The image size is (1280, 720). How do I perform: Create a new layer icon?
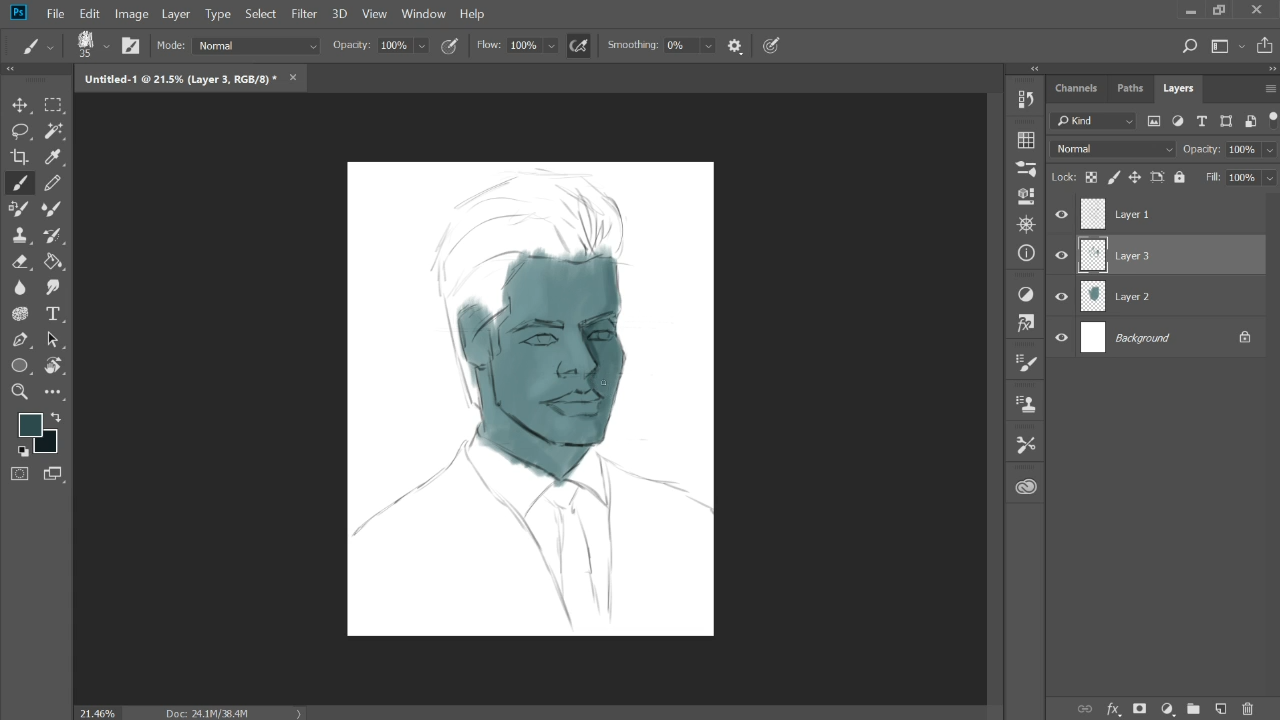[1220, 709]
